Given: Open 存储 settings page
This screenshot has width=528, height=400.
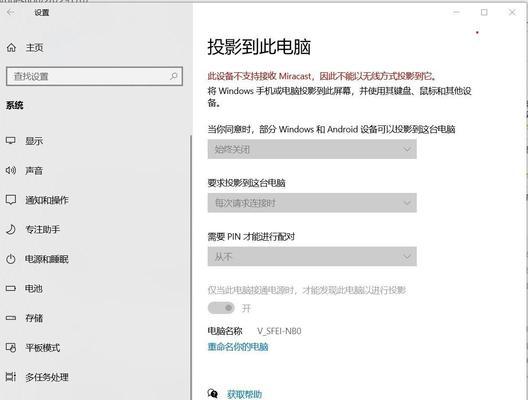Looking at the screenshot, I should tap(34, 318).
